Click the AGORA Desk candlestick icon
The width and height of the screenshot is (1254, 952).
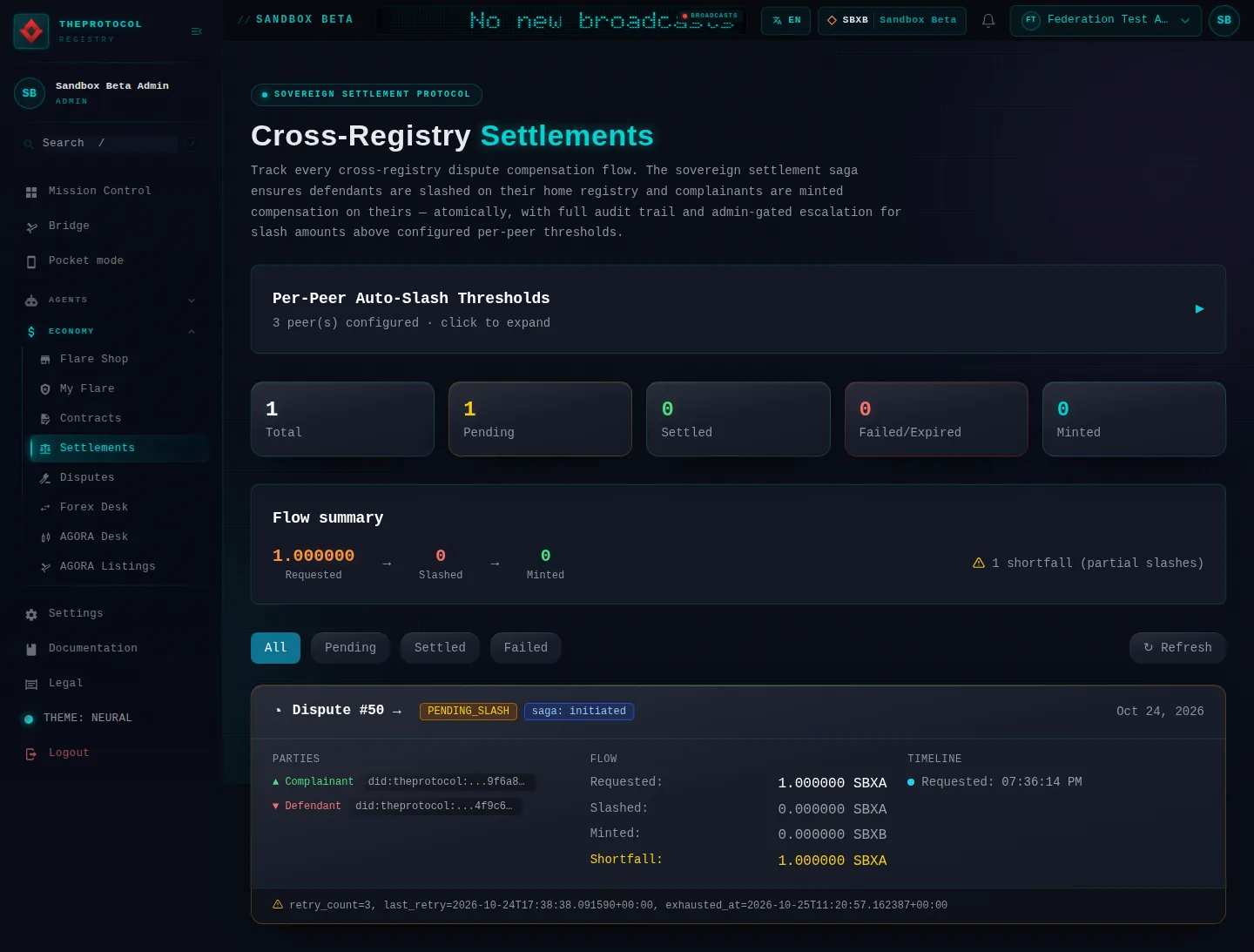(45, 537)
